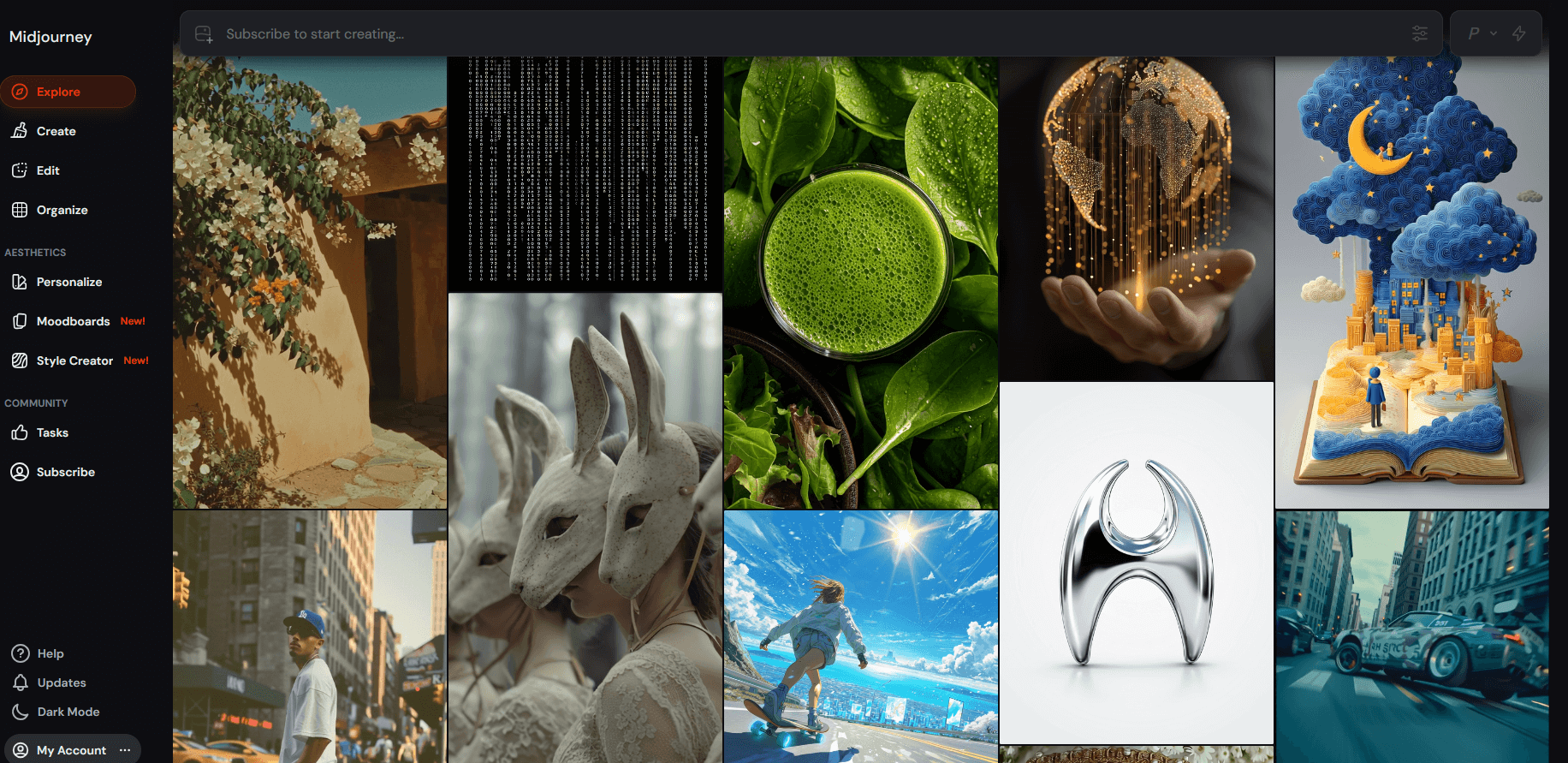
Task: Click the Organize grid icon
Action: [20, 210]
